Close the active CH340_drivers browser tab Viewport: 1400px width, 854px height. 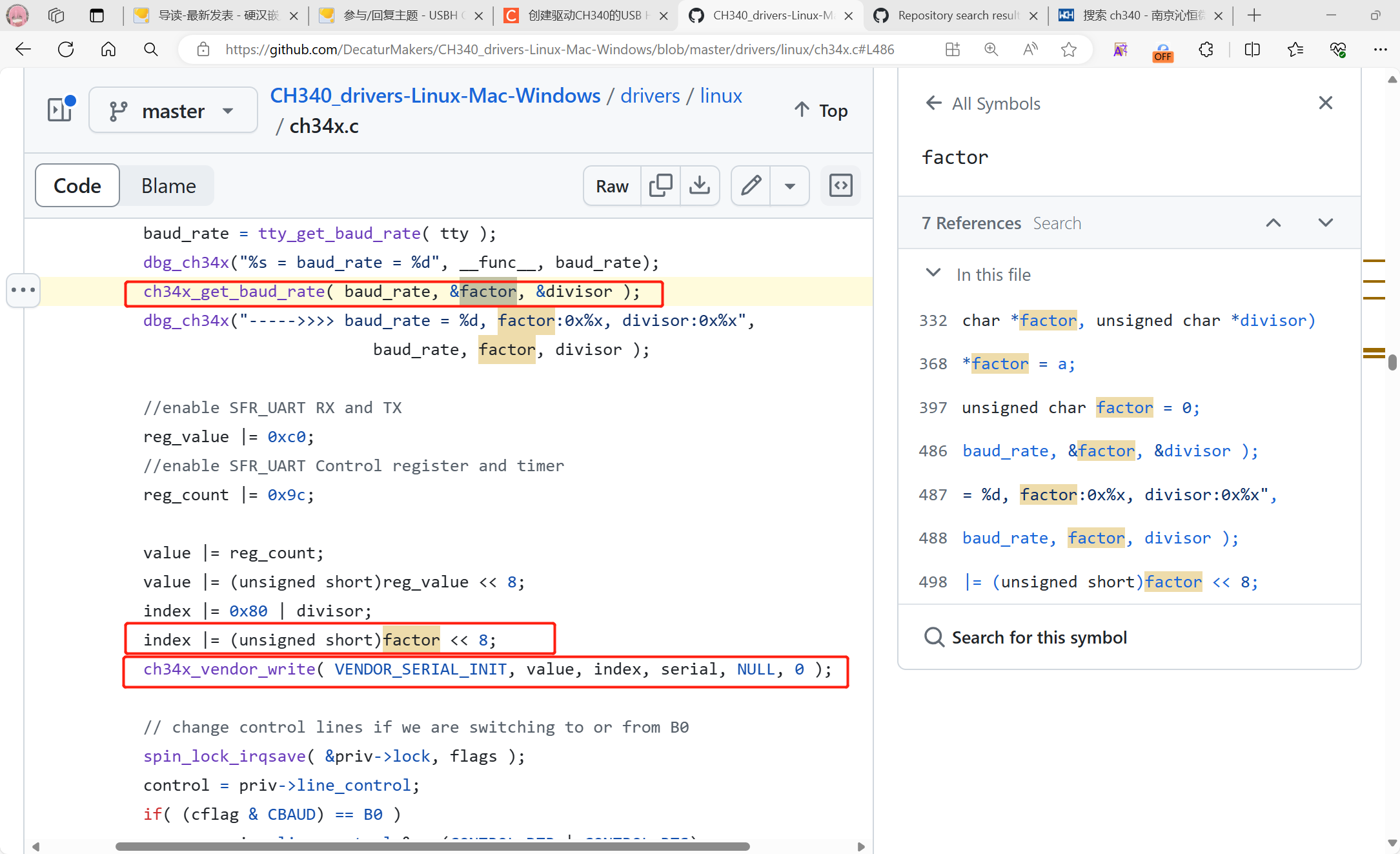point(849,15)
